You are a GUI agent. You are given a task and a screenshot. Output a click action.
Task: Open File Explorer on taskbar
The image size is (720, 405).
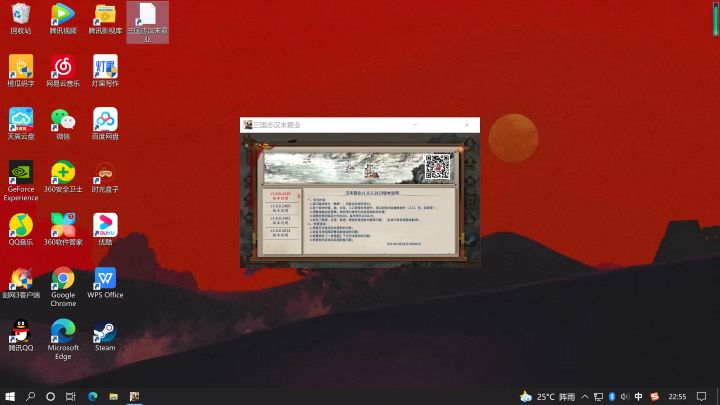click(113, 396)
